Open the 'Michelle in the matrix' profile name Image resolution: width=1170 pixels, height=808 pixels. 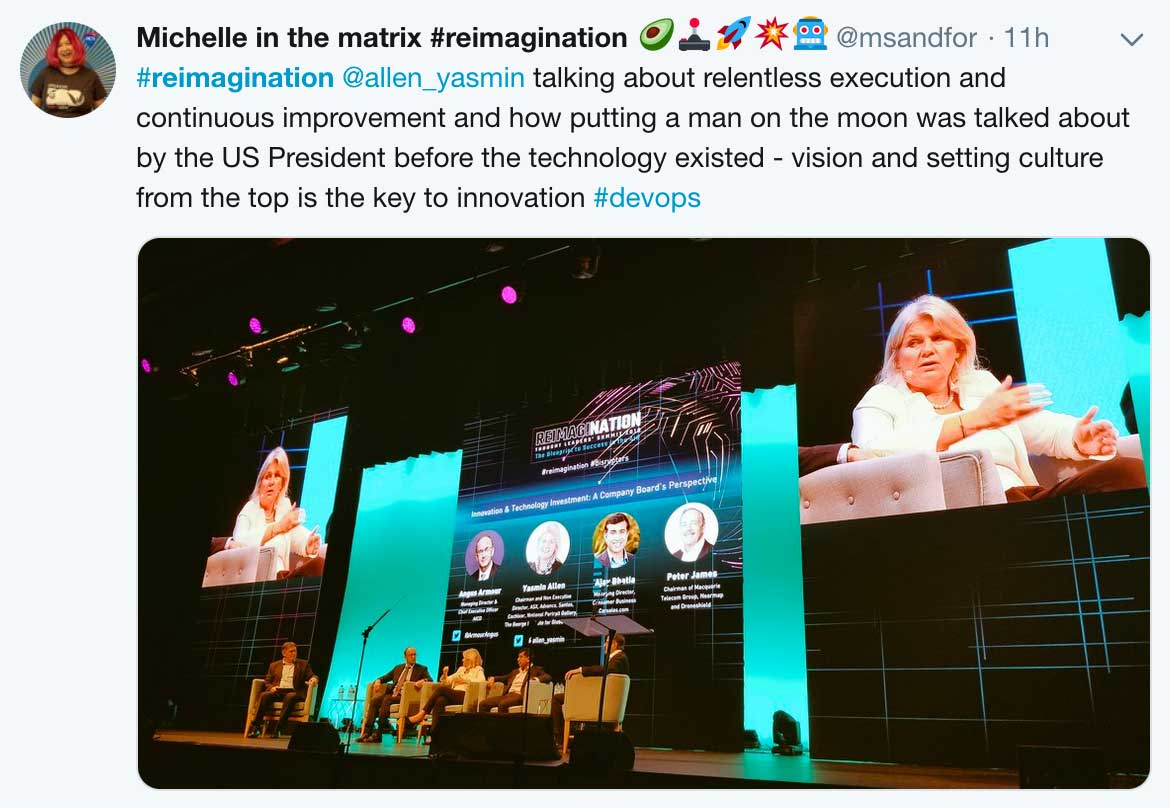[280, 37]
